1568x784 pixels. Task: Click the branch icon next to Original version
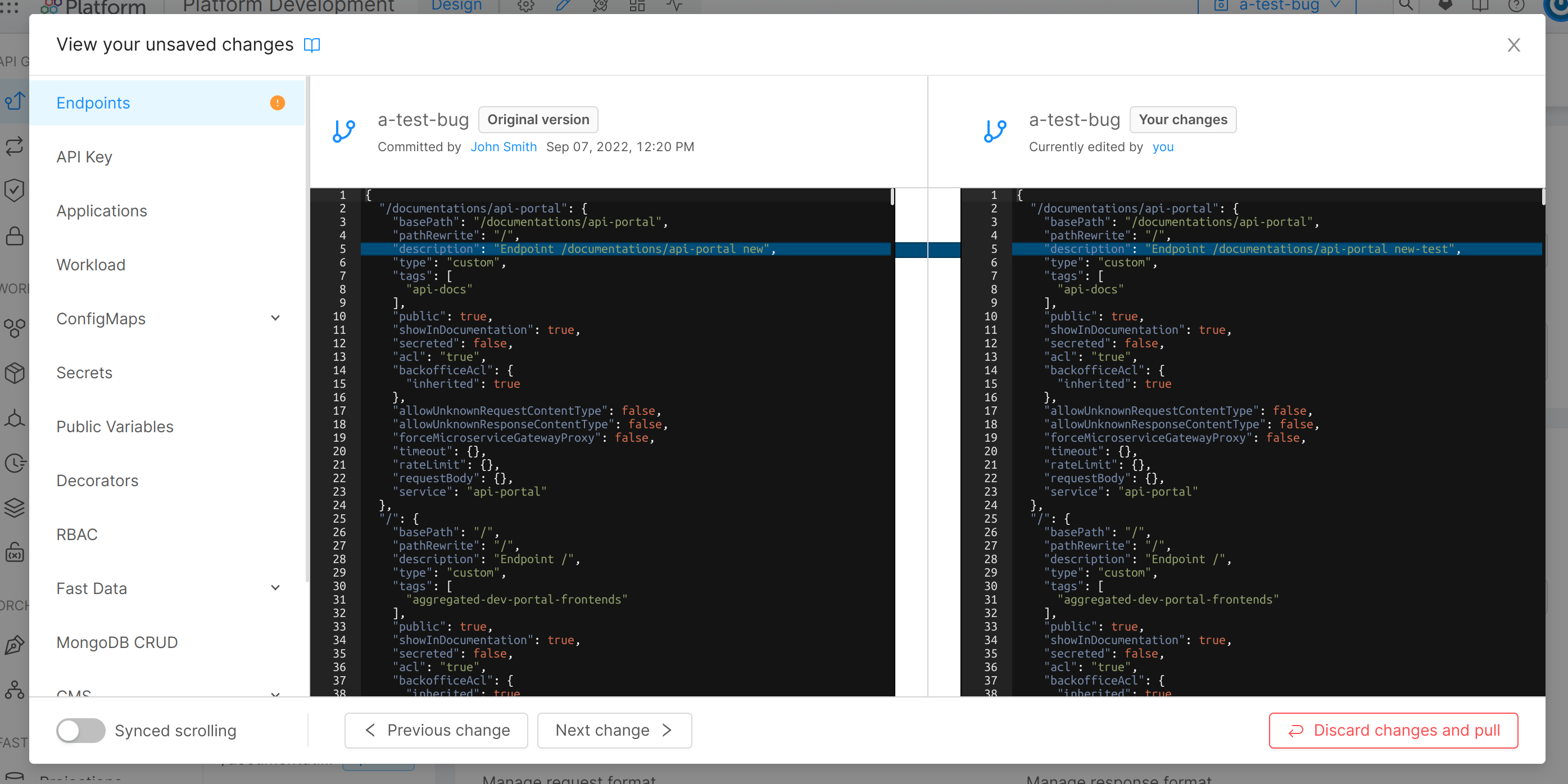pos(343,130)
